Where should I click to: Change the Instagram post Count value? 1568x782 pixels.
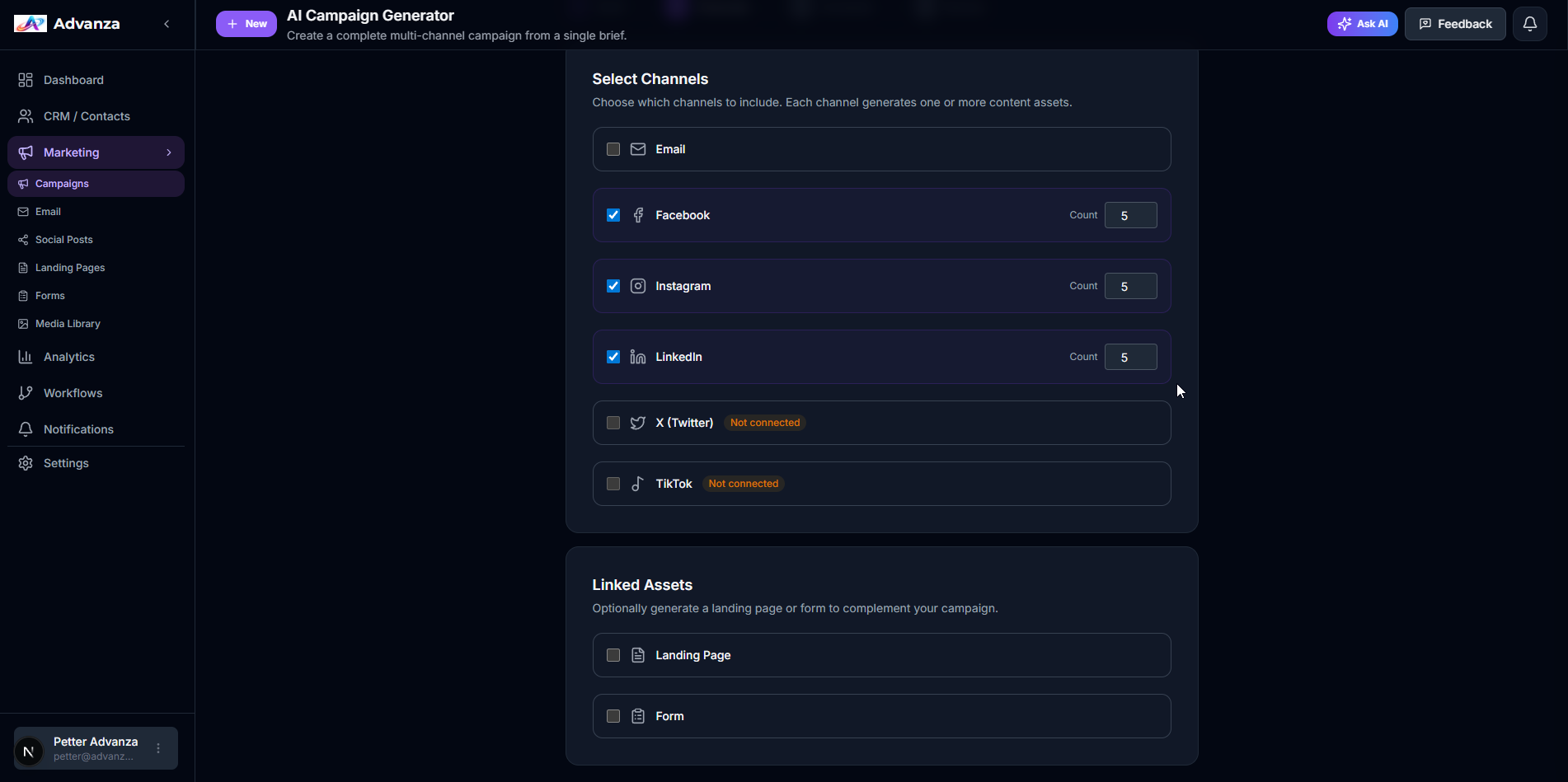1130,286
